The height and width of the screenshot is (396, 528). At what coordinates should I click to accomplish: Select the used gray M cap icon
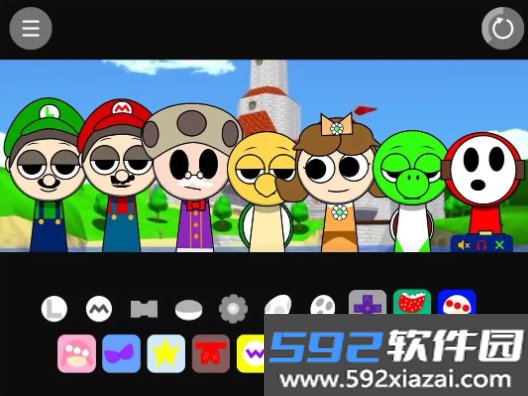[x=99, y=309]
